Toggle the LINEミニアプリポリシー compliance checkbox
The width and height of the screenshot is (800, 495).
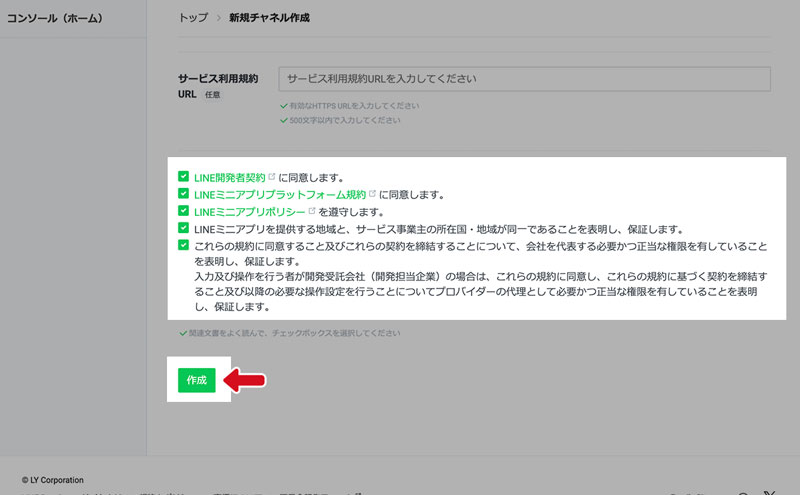[183, 211]
